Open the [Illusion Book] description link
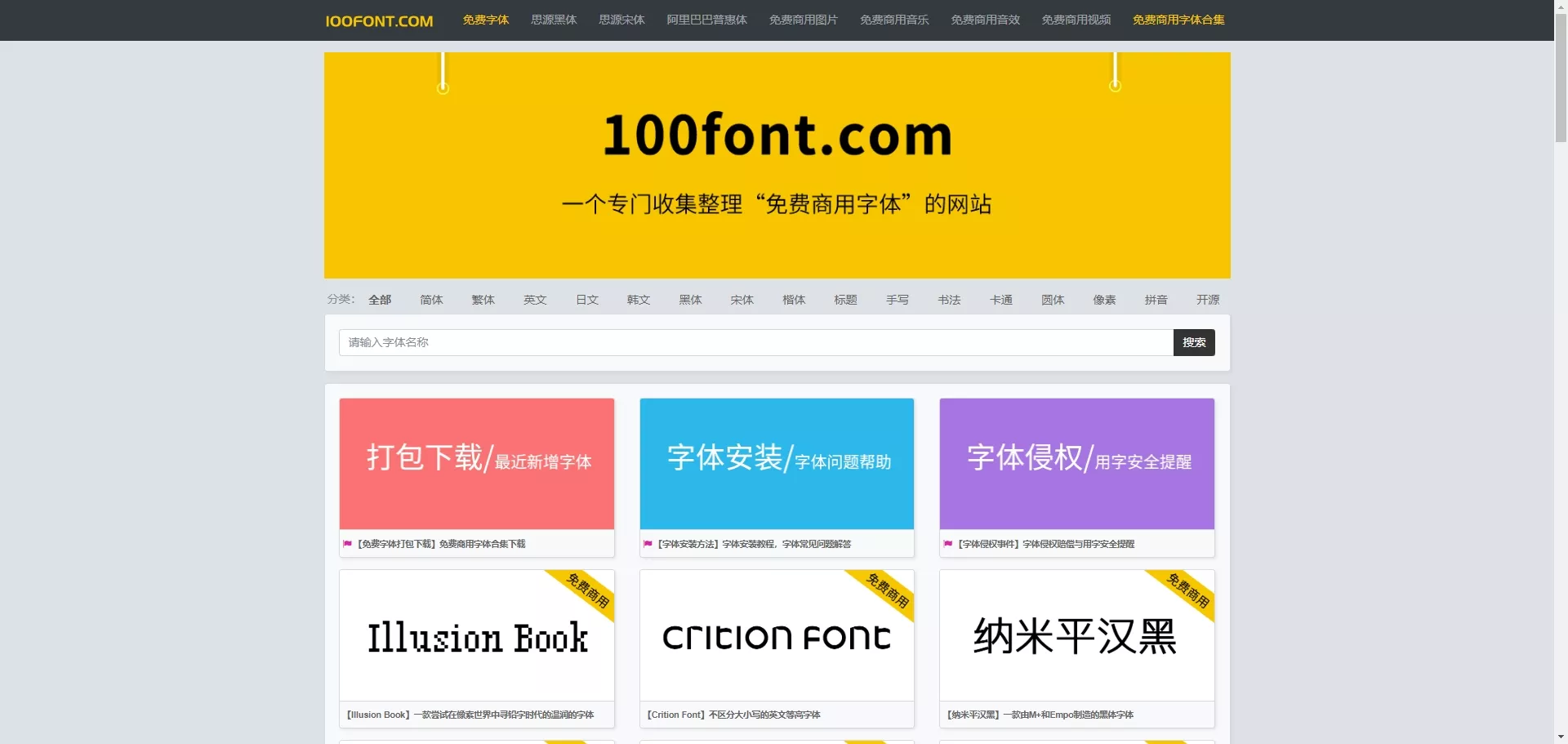The height and width of the screenshot is (744, 1568). pyautogui.click(x=470, y=715)
